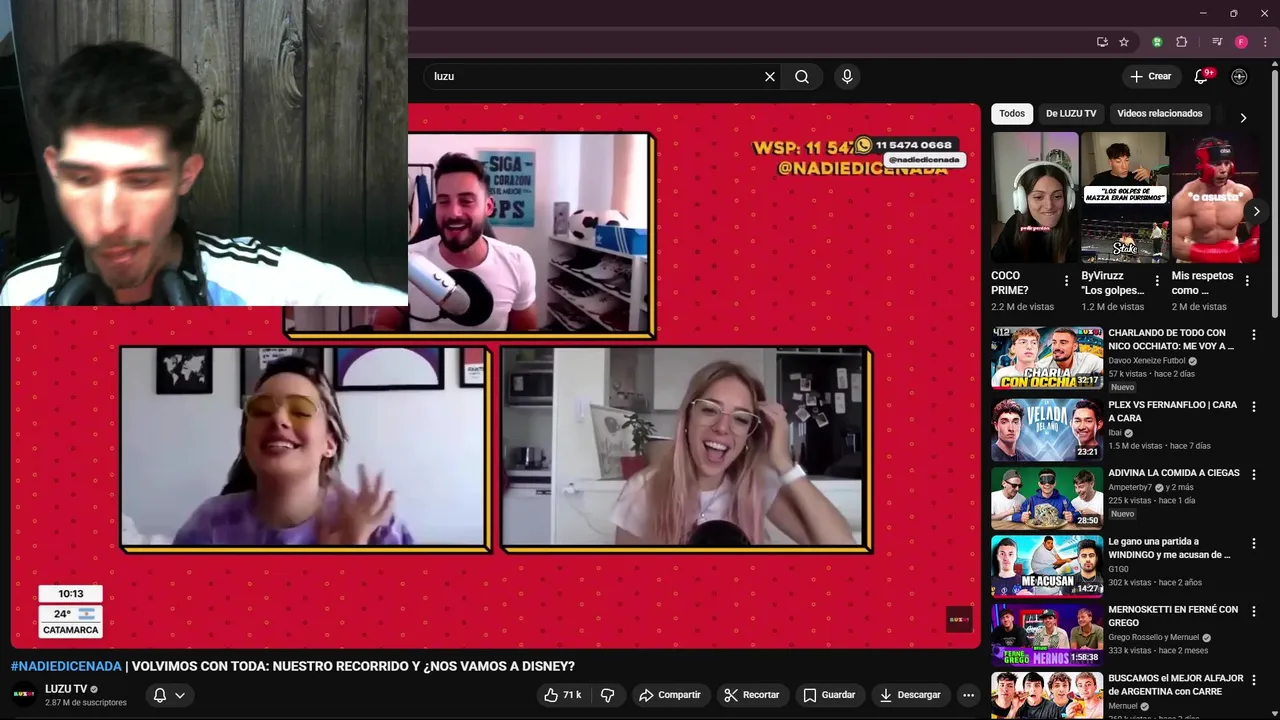
Task: Open the subscription notification bell dropdown
Action: [x=168, y=695]
